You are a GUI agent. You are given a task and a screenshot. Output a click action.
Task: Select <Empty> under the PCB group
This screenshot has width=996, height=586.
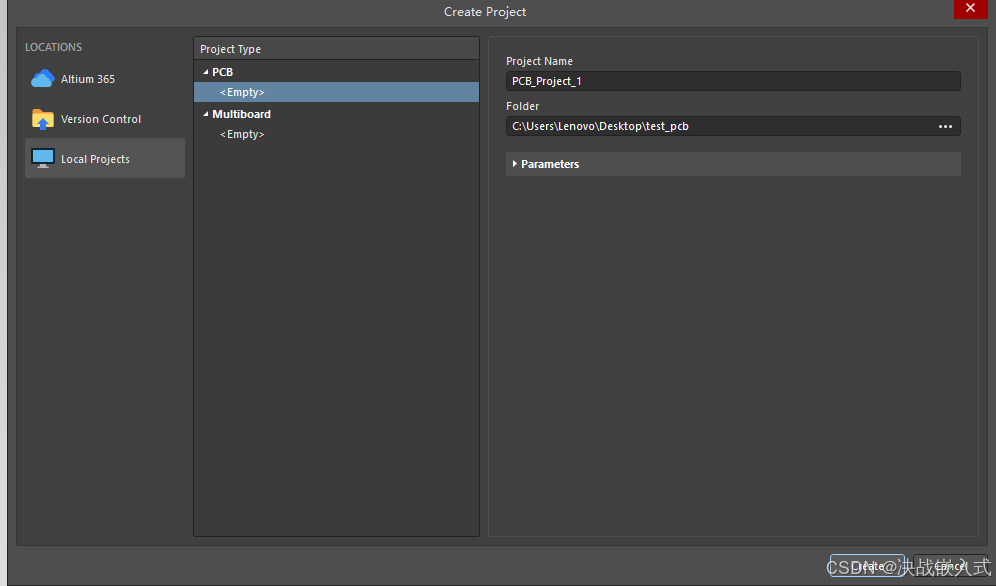(336, 92)
